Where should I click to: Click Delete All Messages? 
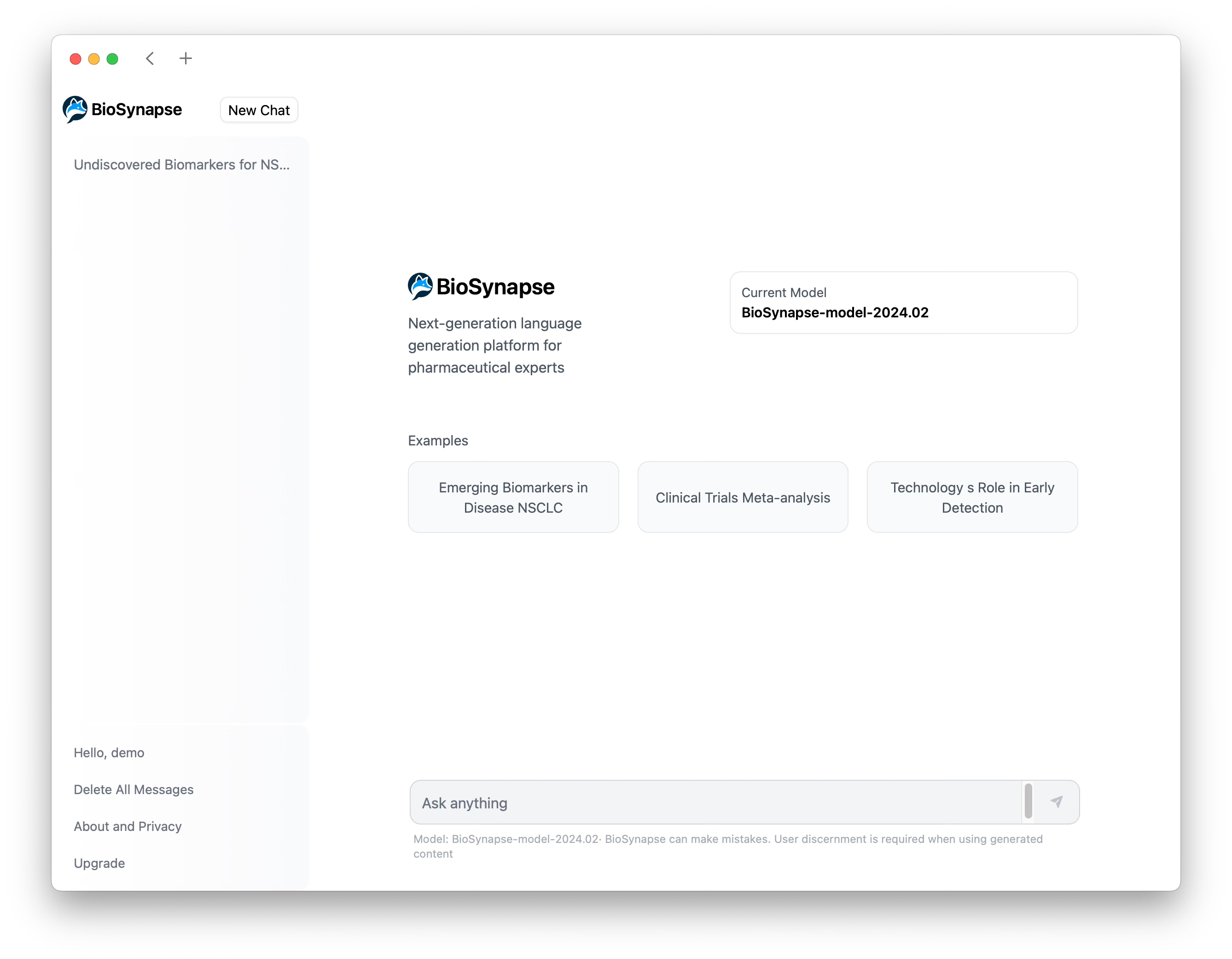pyautogui.click(x=134, y=789)
